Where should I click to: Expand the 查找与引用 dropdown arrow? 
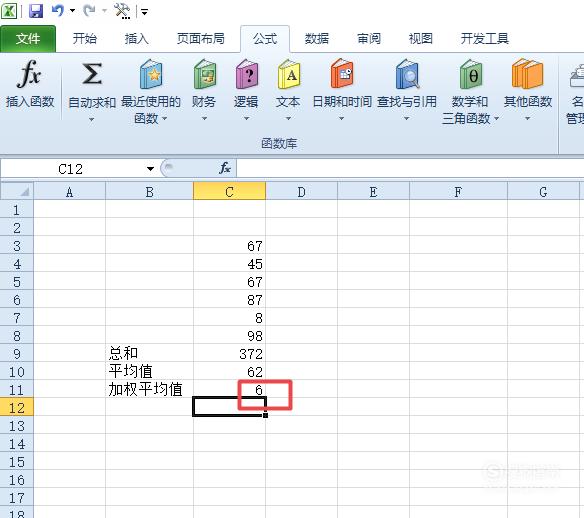point(406,119)
